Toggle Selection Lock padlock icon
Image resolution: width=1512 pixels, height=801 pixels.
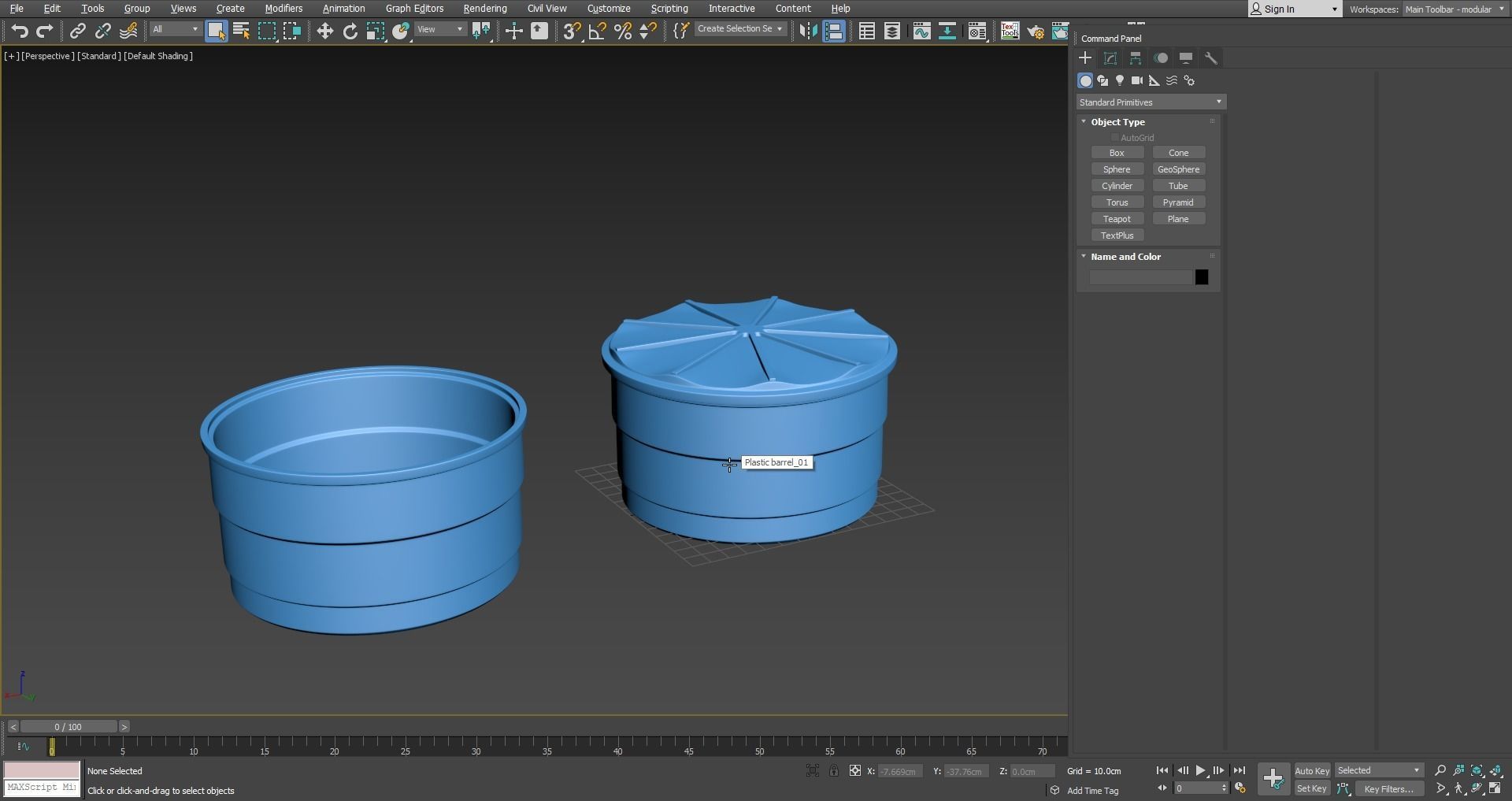coord(834,771)
